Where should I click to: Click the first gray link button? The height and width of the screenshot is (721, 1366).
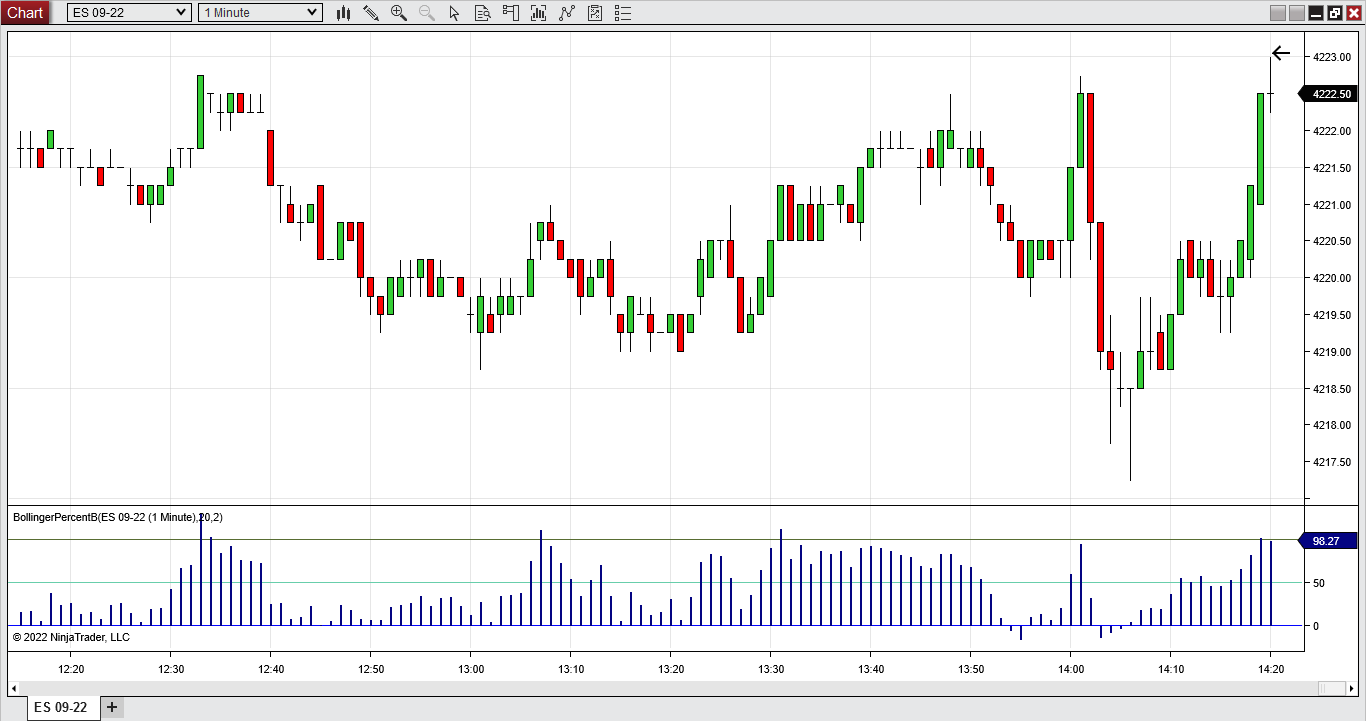(x=1277, y=13)
